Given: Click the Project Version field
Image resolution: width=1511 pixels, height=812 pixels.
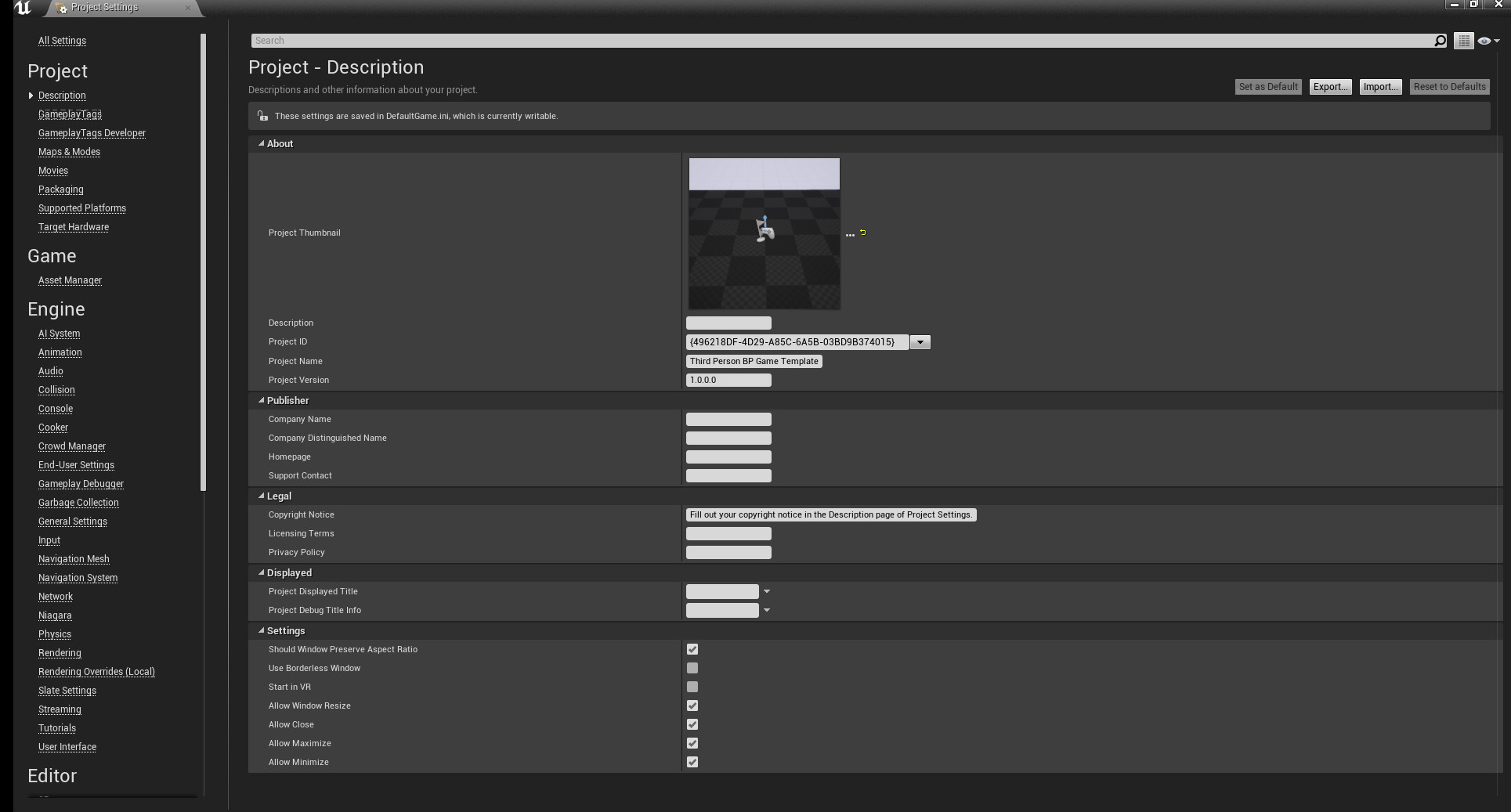Looking at the screenshot, I should (728, 380).
